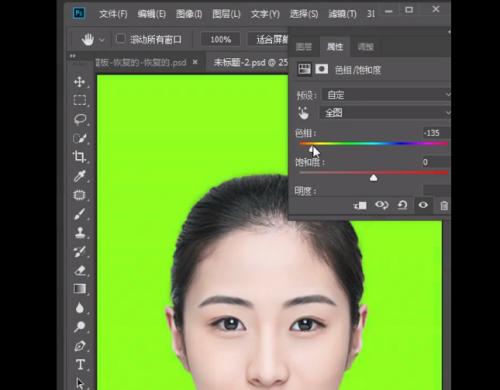Click the lightness value field
This screenshot has height=390, width=500.
pos(437,191)
